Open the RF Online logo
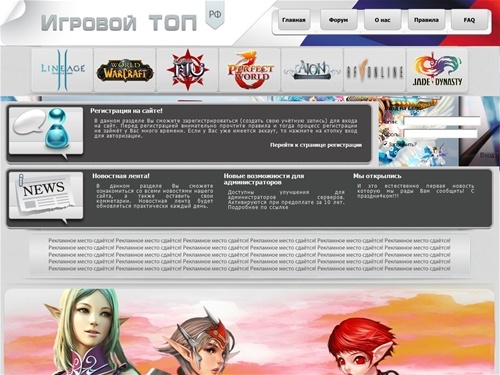This screenshot has width=500, height=375. click(x=375, y=70)
